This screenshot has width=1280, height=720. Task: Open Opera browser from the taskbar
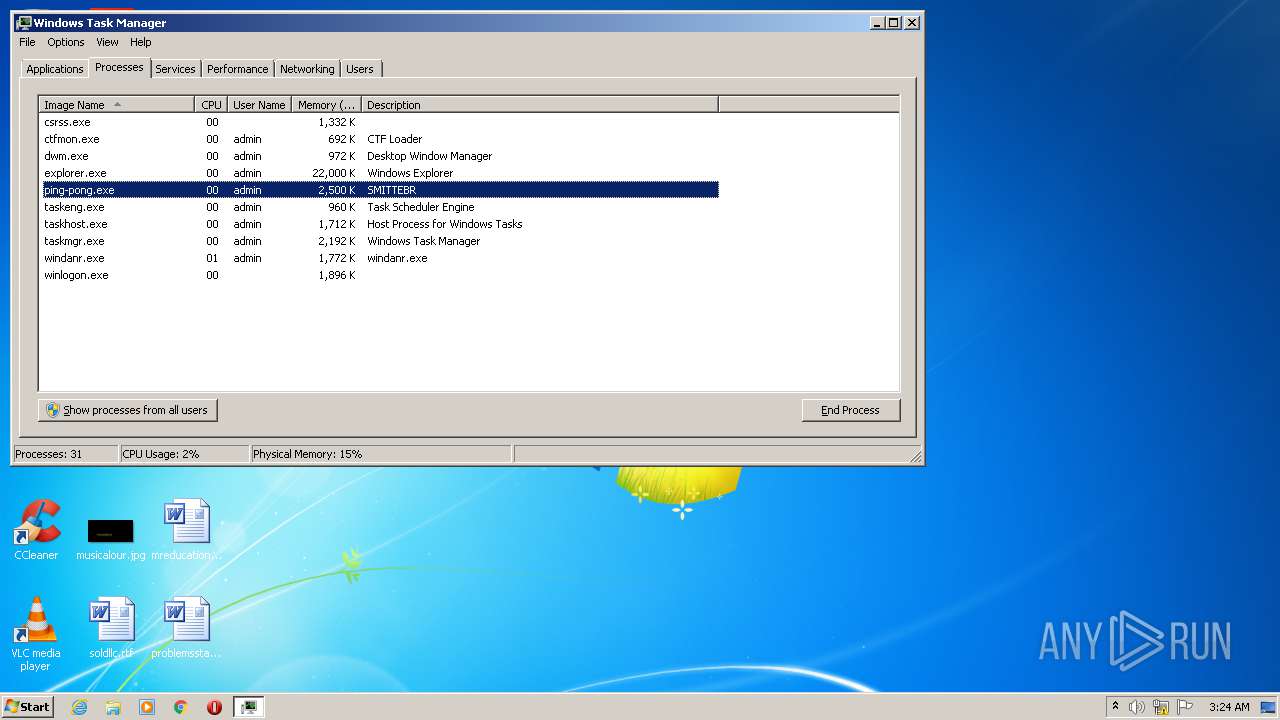point(214,707)
